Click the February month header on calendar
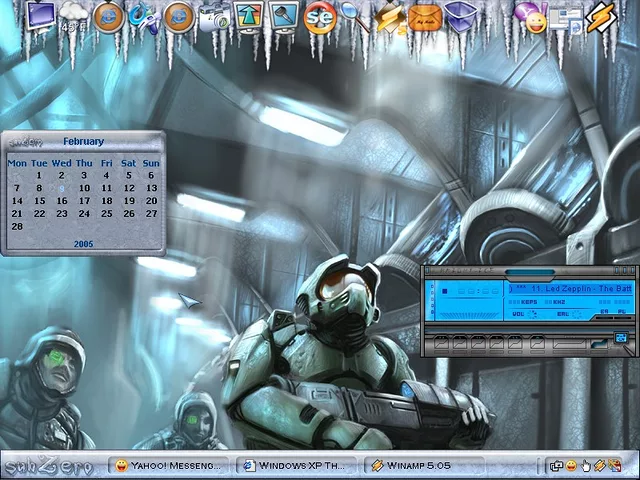Image resolution: width=640 pixels, height=480 pixels. pyautogui.click(x=84, y=141)
